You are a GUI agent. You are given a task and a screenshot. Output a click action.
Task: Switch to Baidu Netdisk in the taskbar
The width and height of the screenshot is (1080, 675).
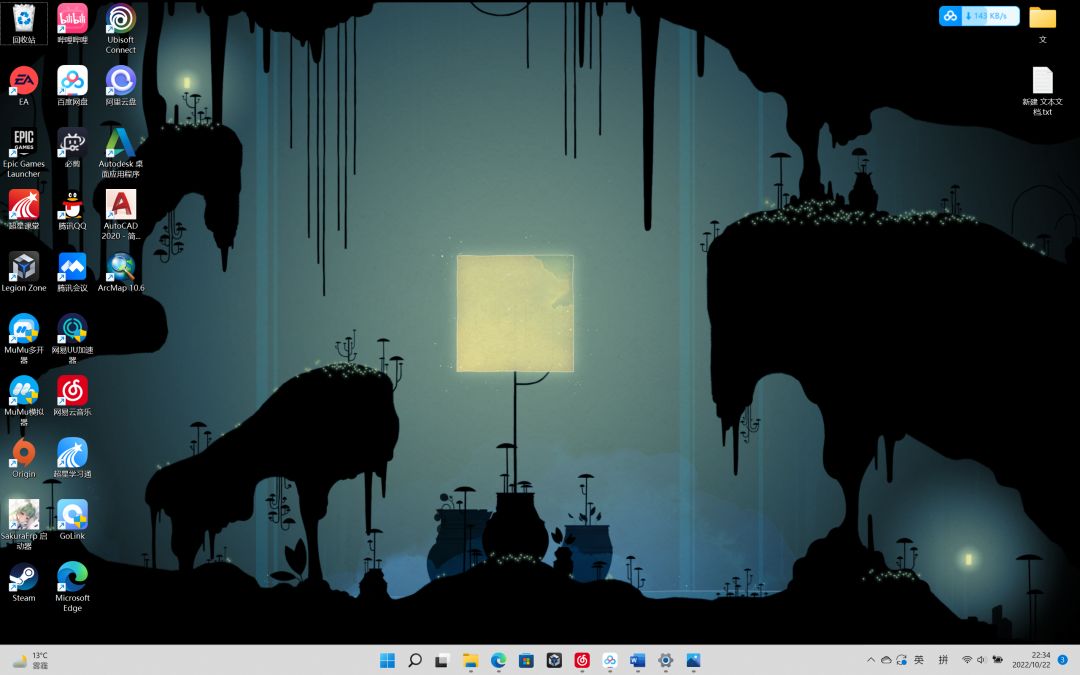click(610, 660)
